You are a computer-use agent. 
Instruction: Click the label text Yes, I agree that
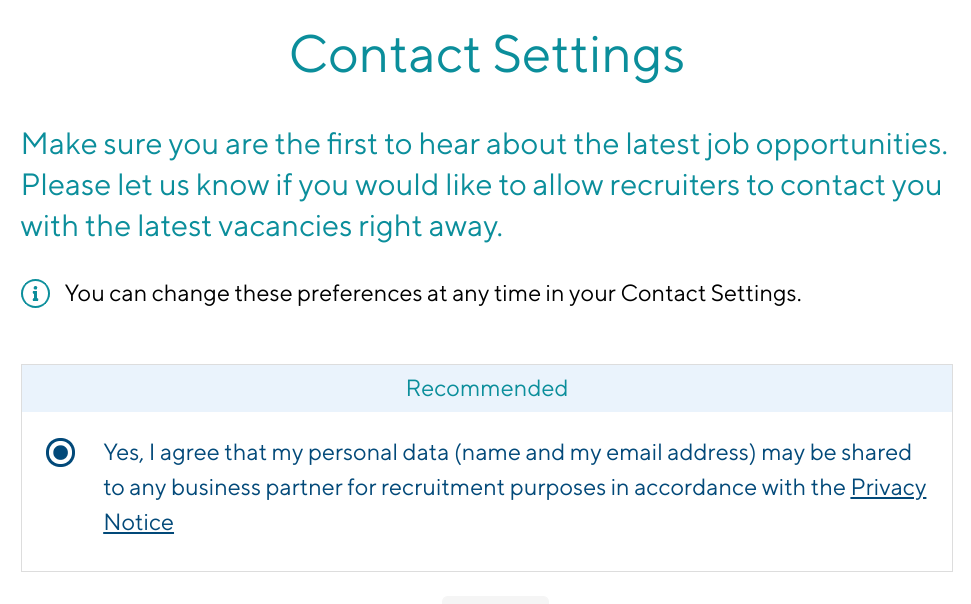point(183,453)
